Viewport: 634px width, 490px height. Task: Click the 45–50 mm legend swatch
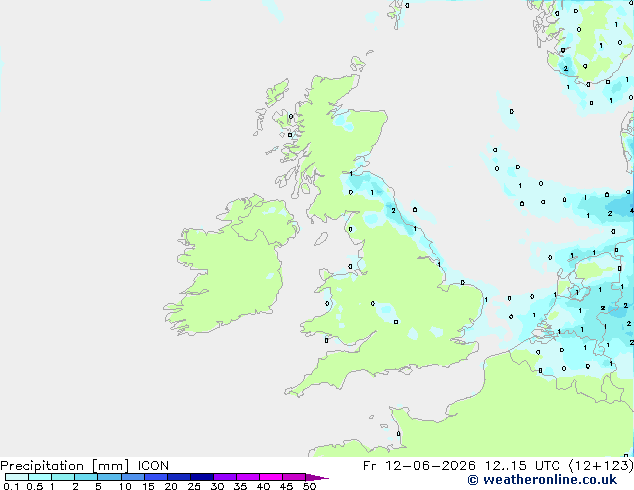294,477
